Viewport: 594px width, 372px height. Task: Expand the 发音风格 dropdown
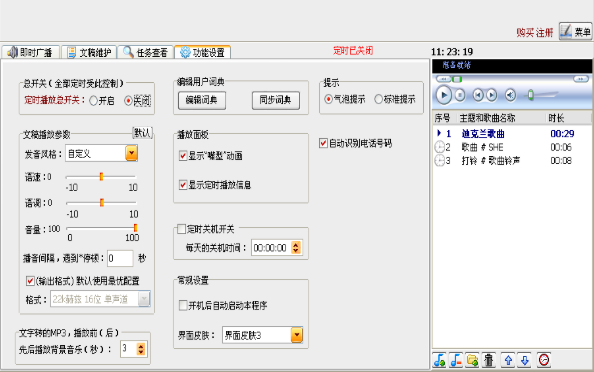click(131, 153)
